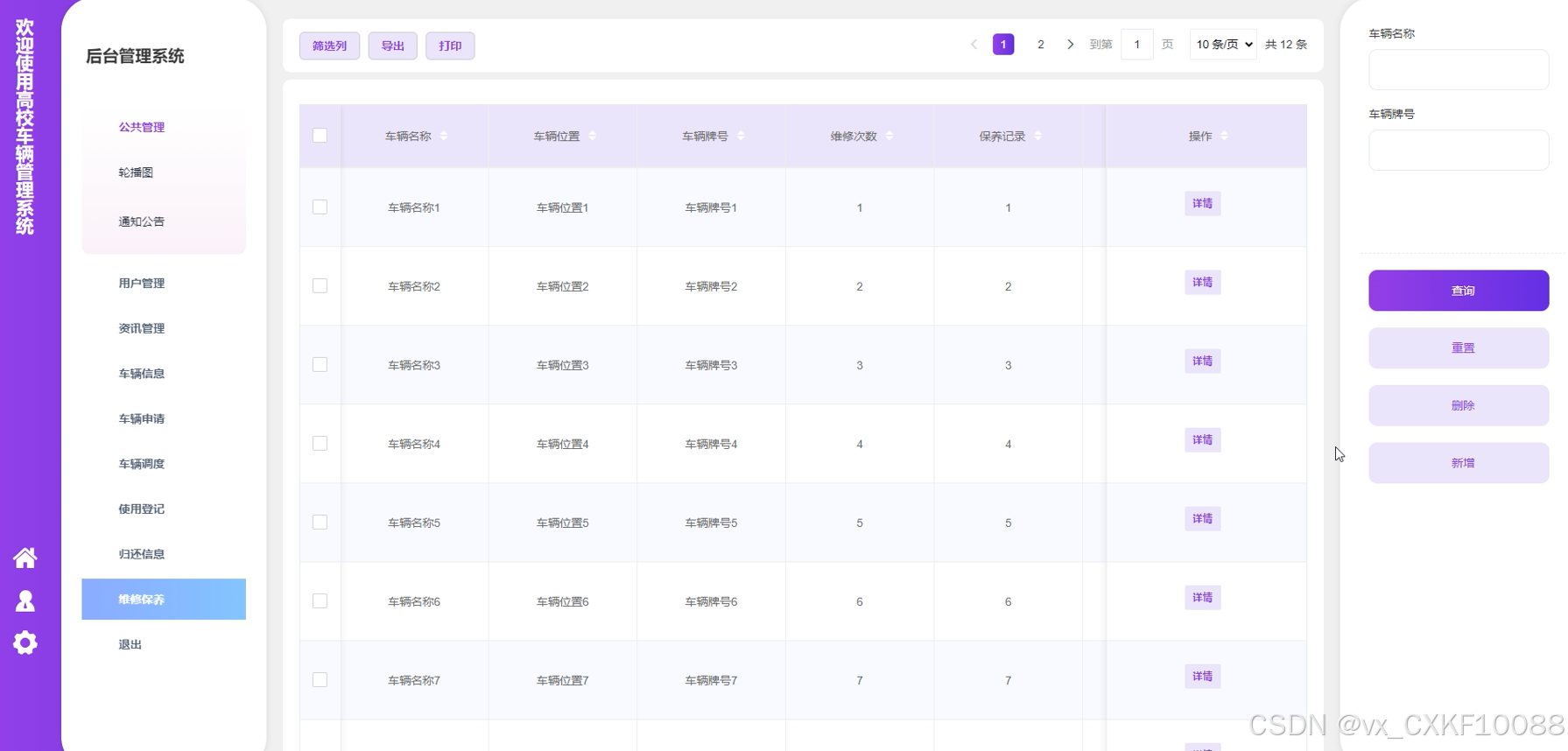
Task: Open the settings gear icon
Action: coord(25,642)
